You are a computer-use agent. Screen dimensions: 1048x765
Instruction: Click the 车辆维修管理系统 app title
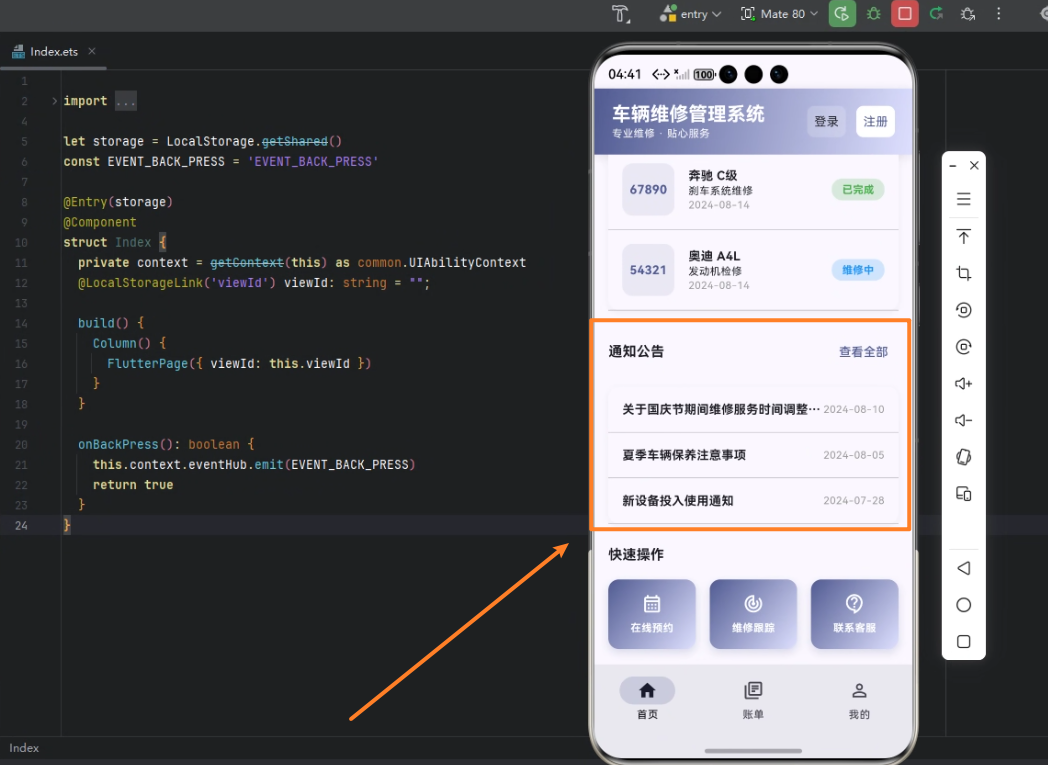pos(688,114)
